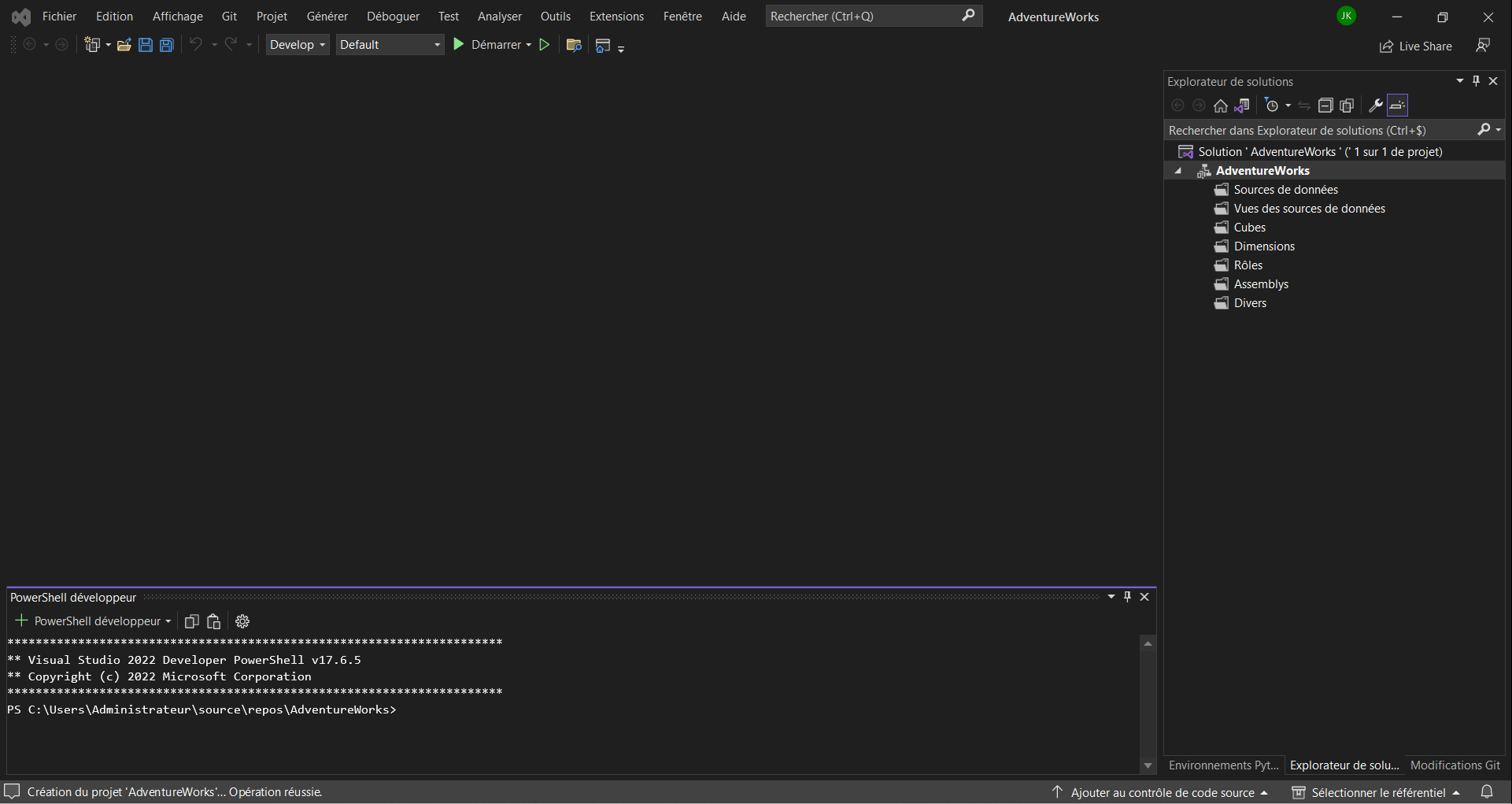
Task: Open pending changes filter dropdown arrow
Action: [1288, 106]
